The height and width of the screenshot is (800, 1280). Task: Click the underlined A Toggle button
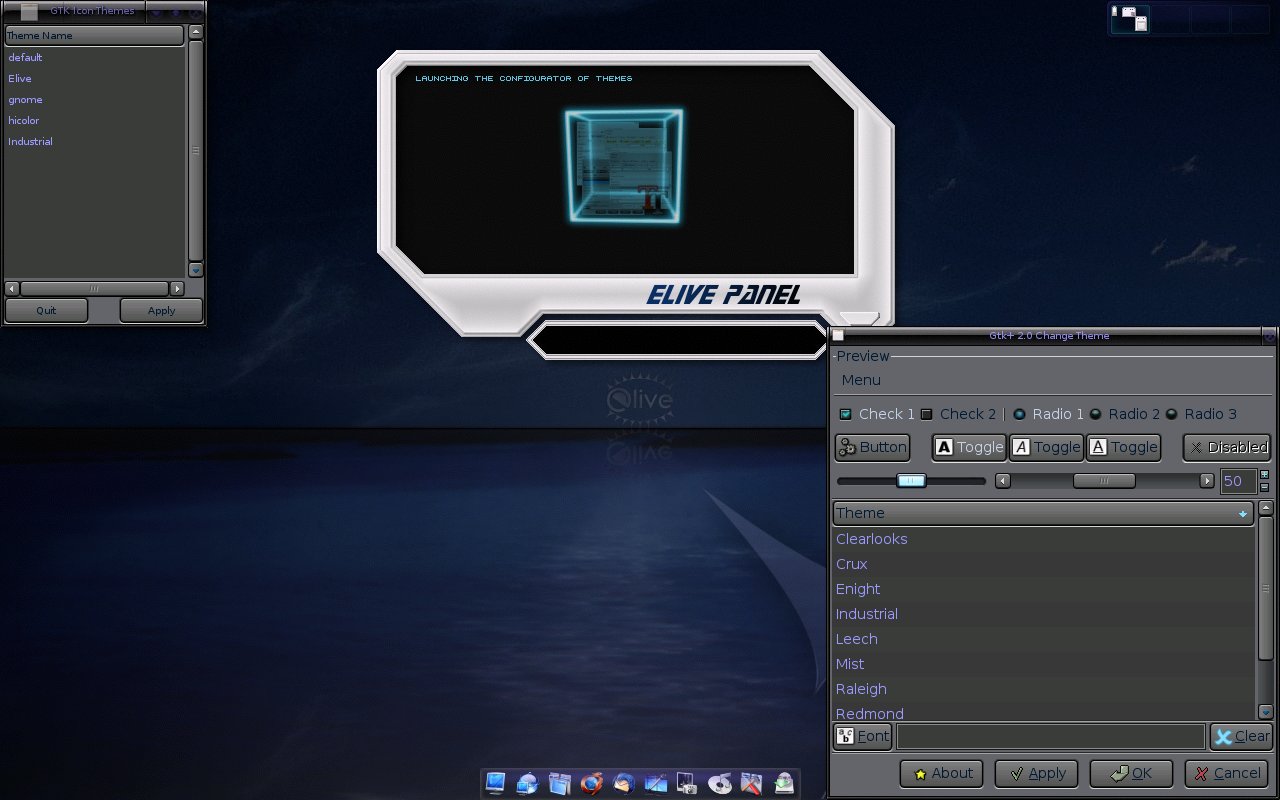pyautogui.click(x=1123, y=447)
